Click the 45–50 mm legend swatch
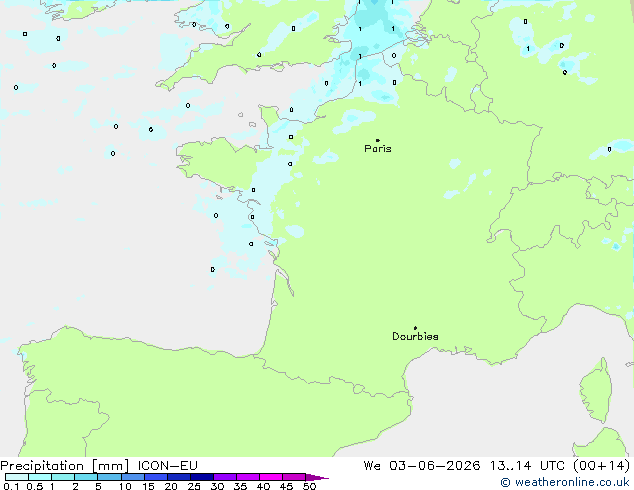634x490 pixels. [294, 477]
